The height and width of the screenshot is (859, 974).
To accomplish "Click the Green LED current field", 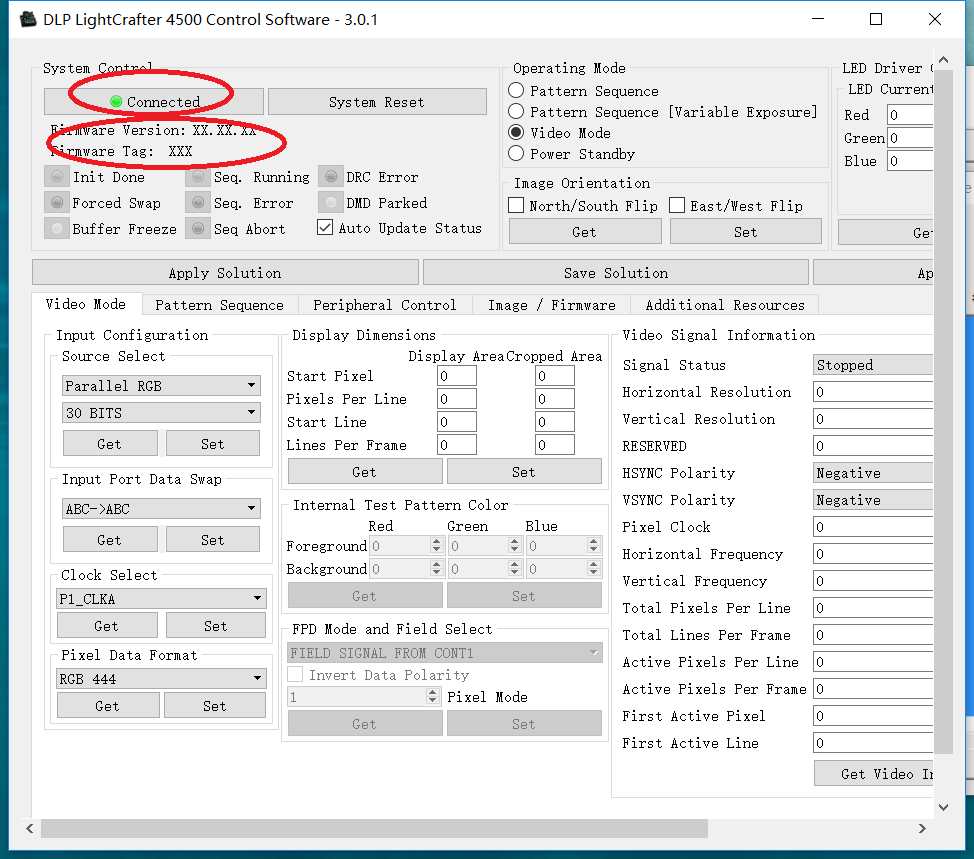I will click(910, 138).
